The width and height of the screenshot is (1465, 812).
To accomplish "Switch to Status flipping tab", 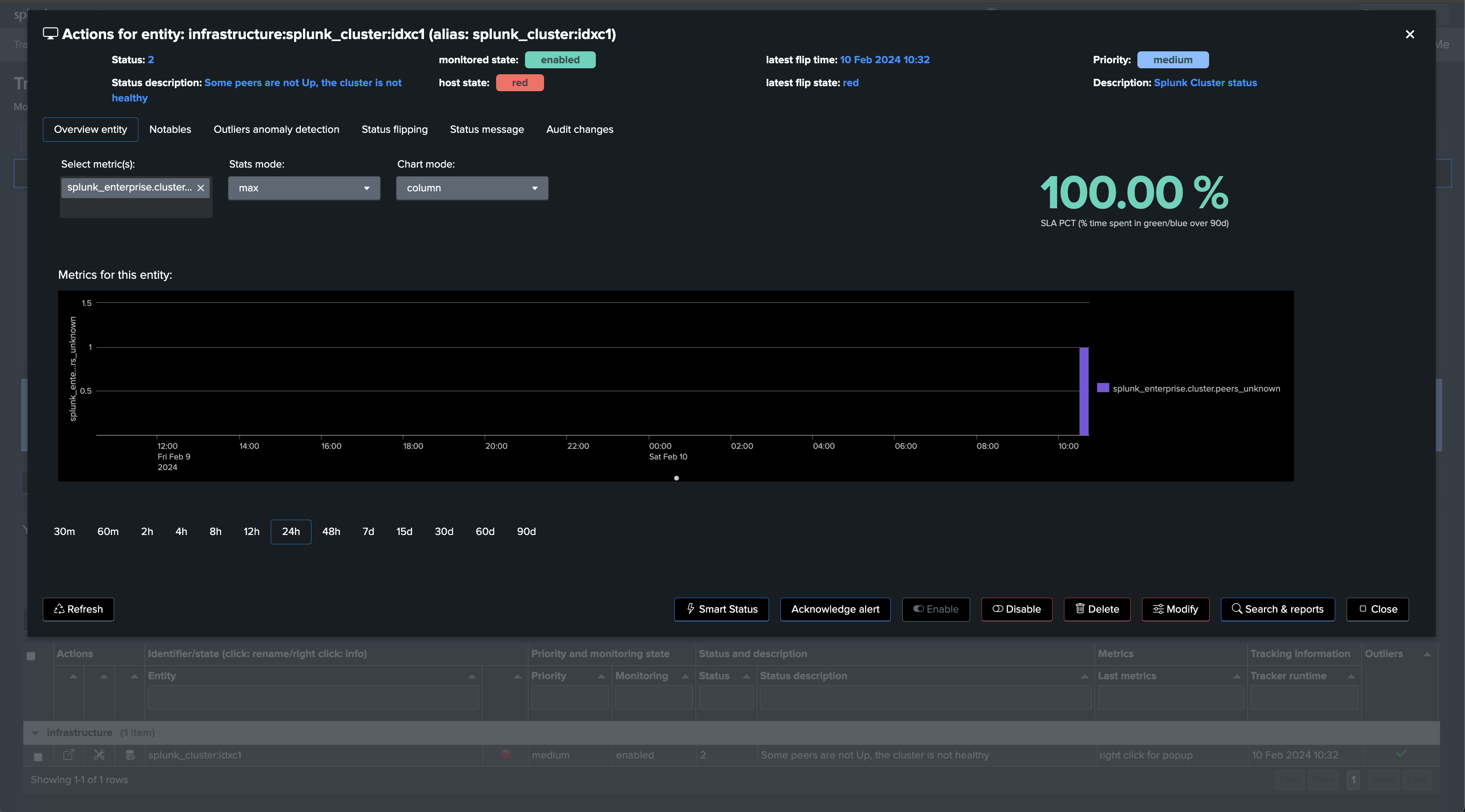I will tap(395, 130).
